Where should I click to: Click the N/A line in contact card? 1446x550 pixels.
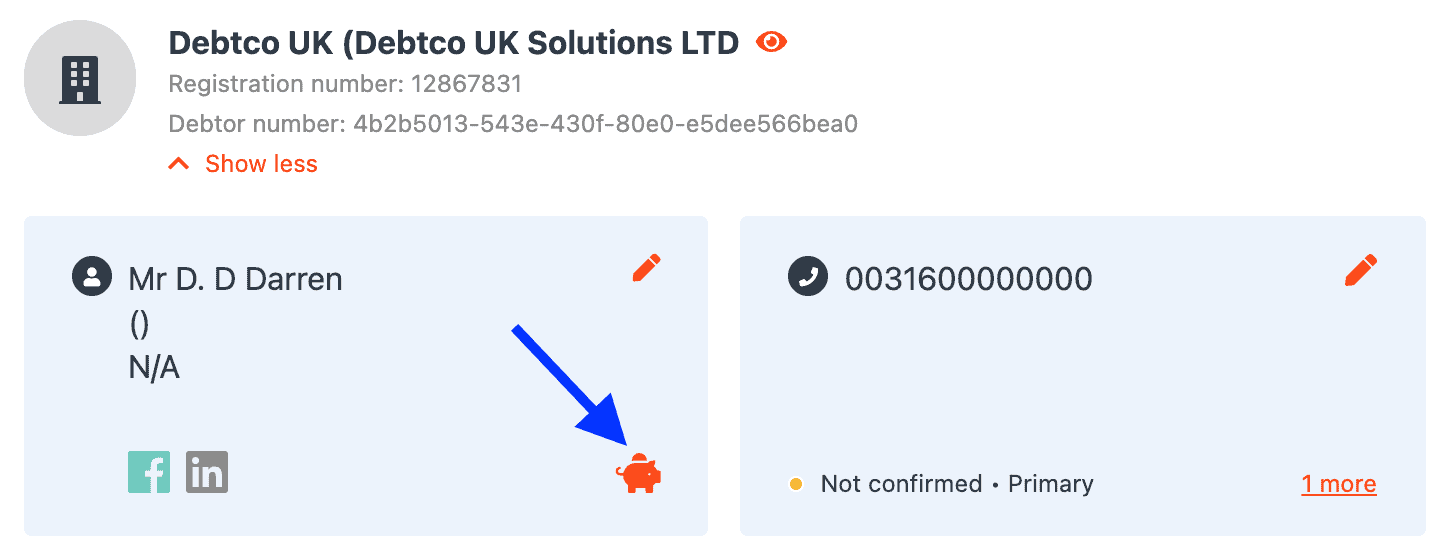coord(154,368)
